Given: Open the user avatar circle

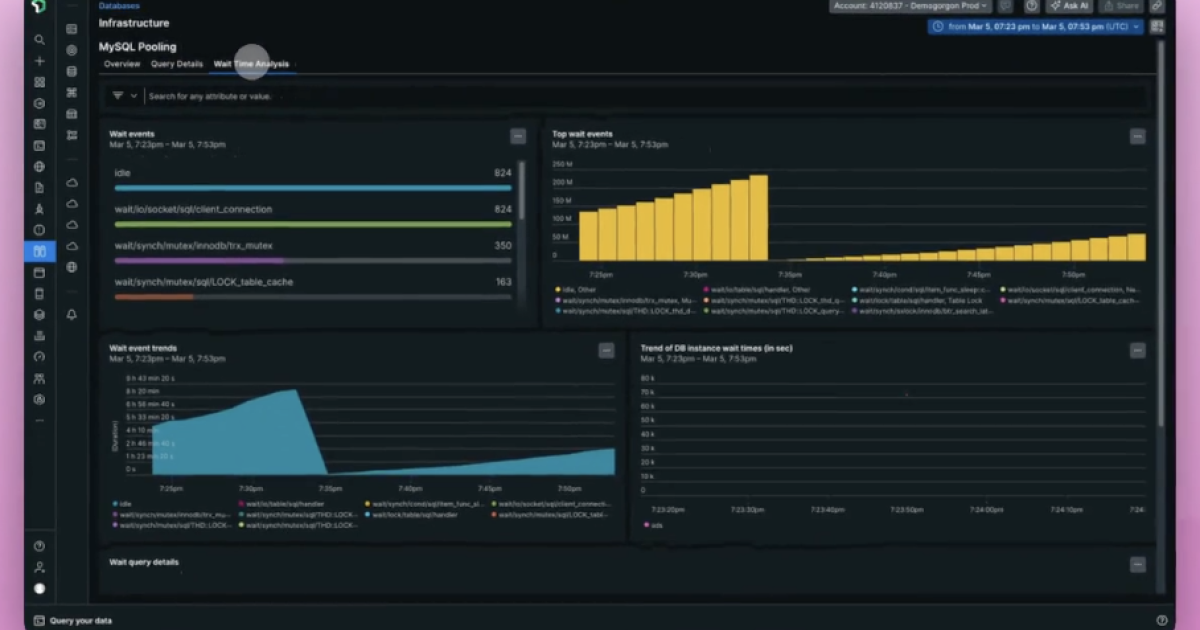Looking at the screenshot, I should coord(40,588).
